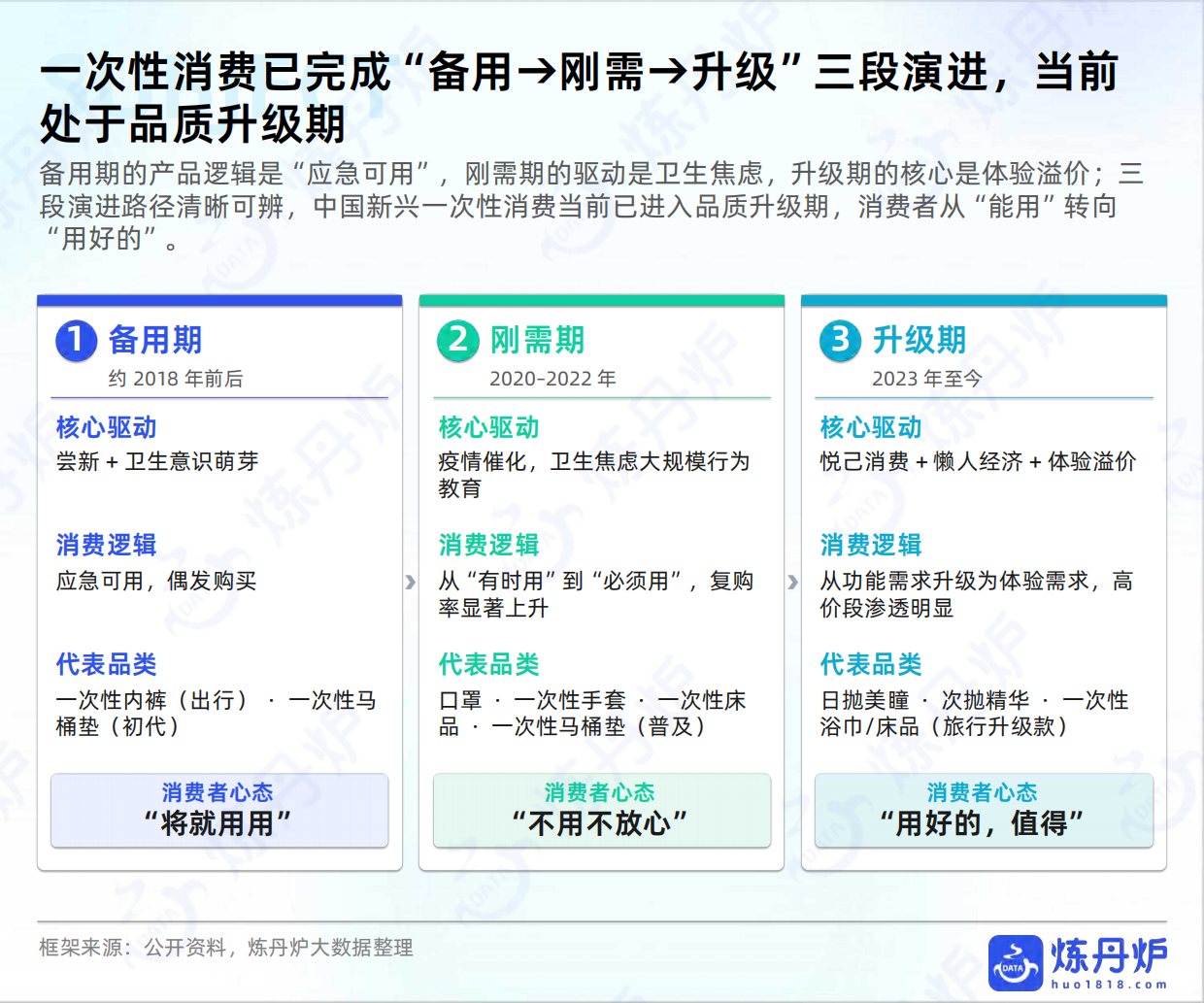This screenshot has width=1204, height=1003.
Task: Click the text 悦己消费 + 懒人经济 + 体验溢价
Action: [x=978, y=461]
